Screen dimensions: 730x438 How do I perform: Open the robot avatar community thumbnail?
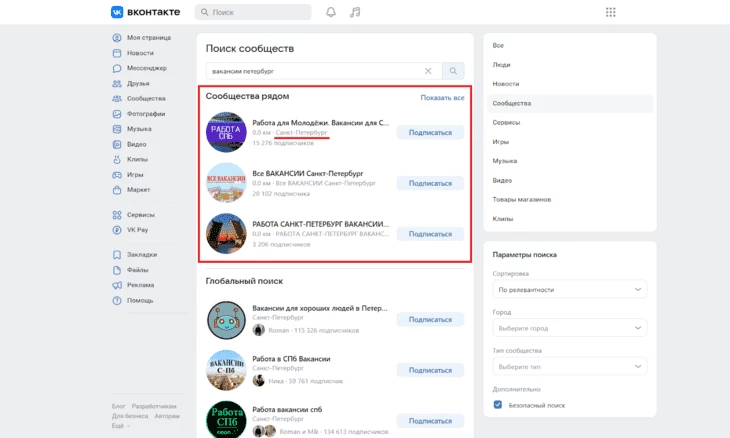(226, 320)
